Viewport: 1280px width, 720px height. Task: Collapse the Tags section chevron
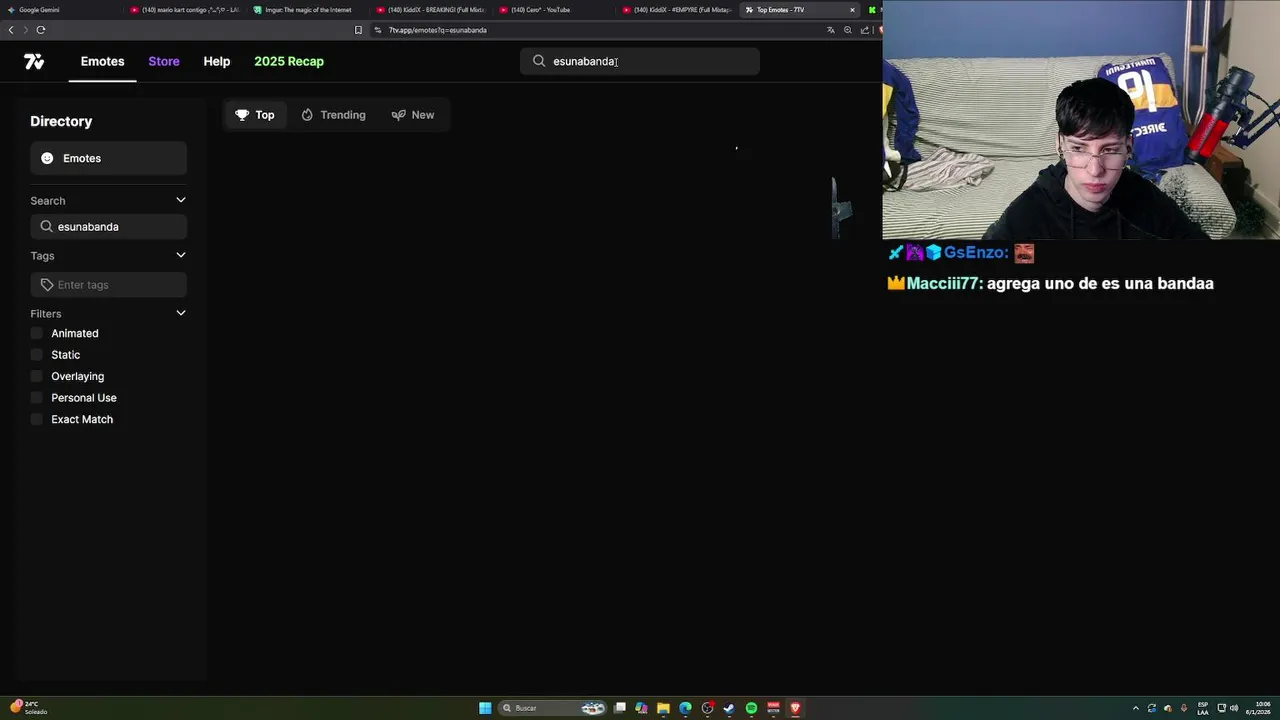pos(181,255)
